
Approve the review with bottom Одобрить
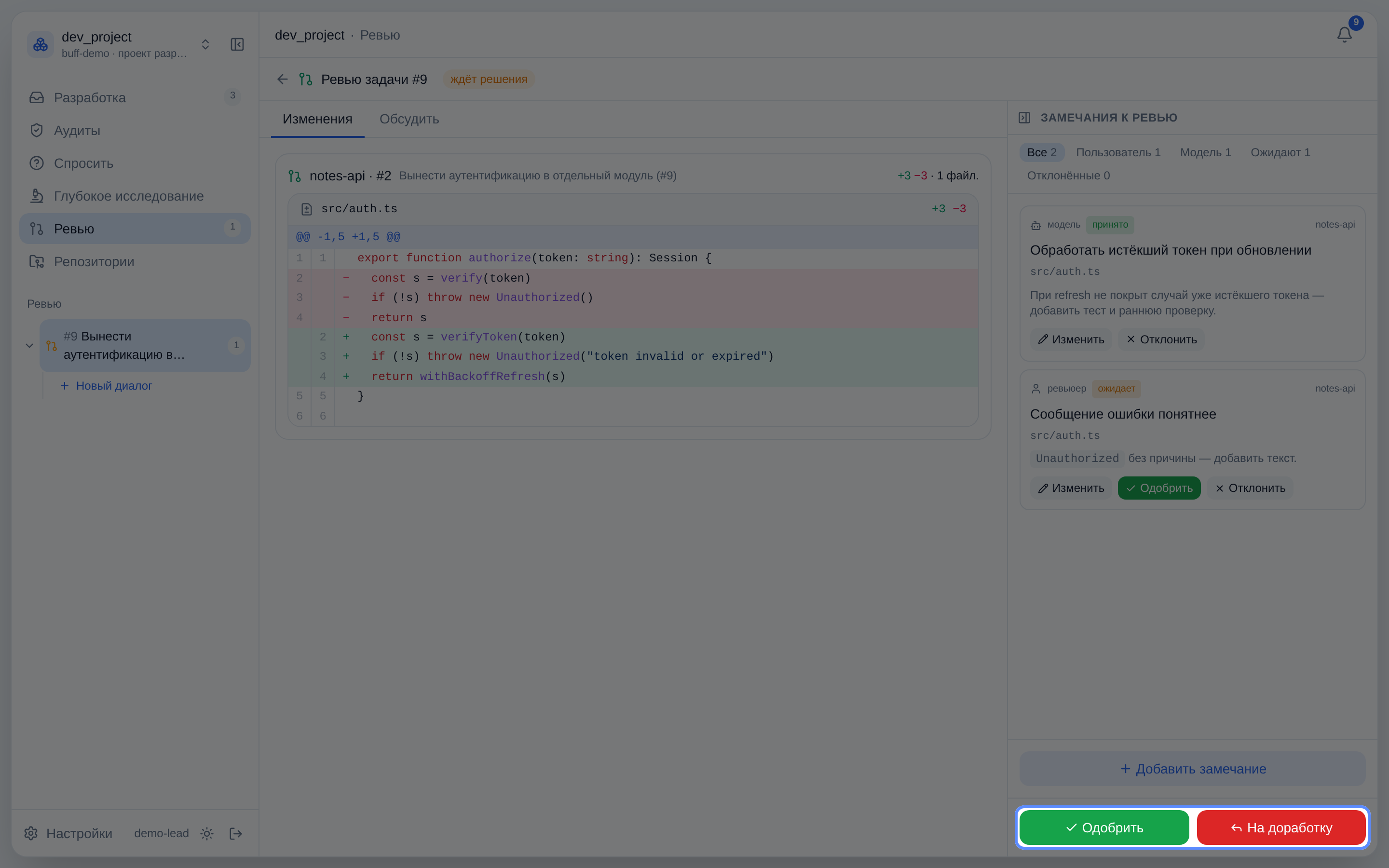point(1104,827)
